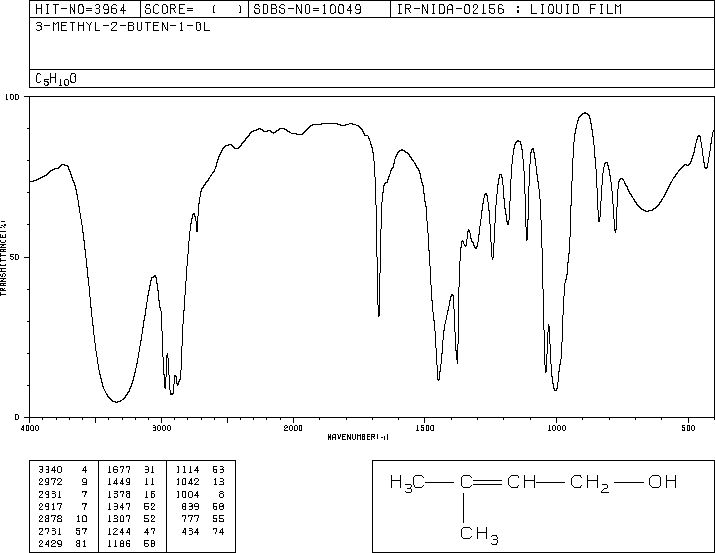Screen dimensions: 715x553
Task: Click the 1500 wavenumber axis label
Action: 425,428
